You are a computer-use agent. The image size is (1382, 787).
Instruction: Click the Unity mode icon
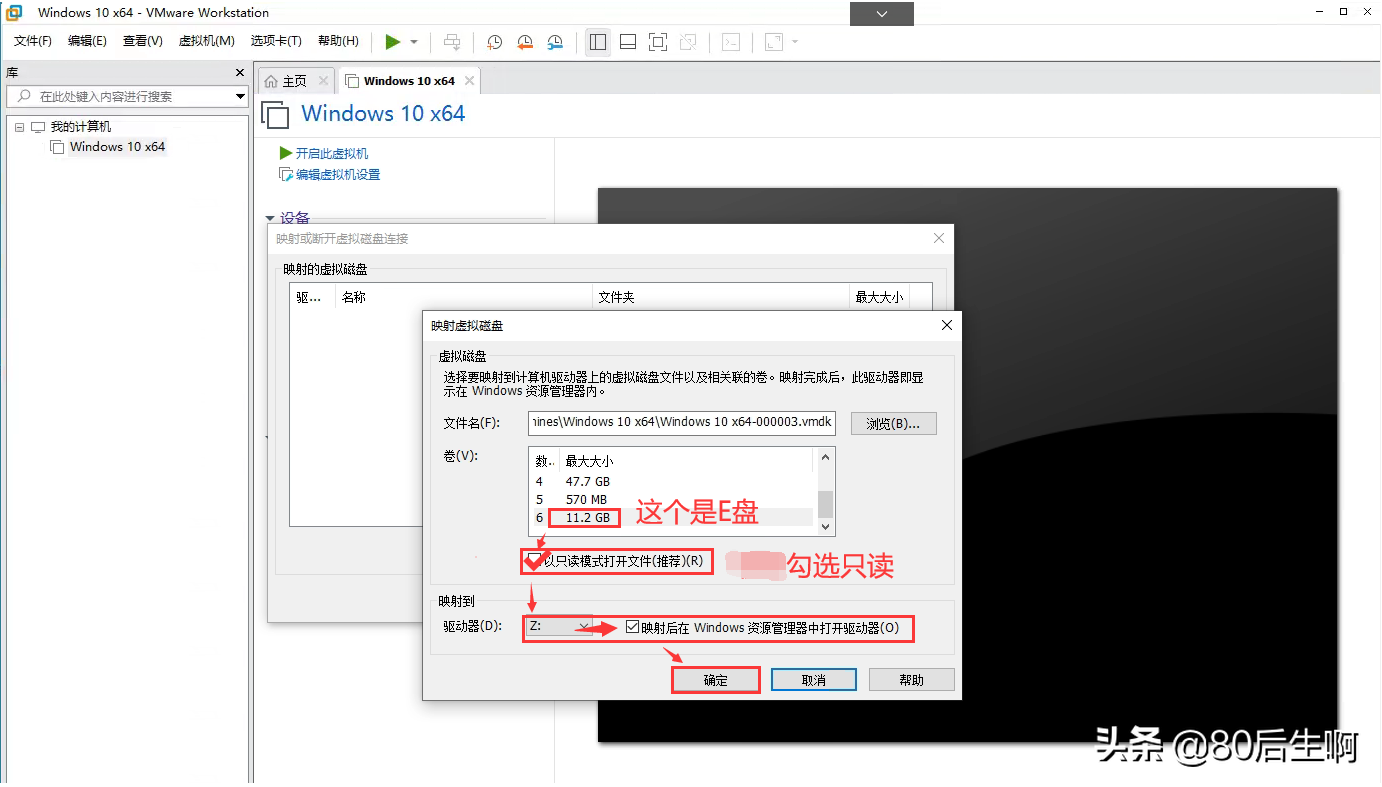688,42
